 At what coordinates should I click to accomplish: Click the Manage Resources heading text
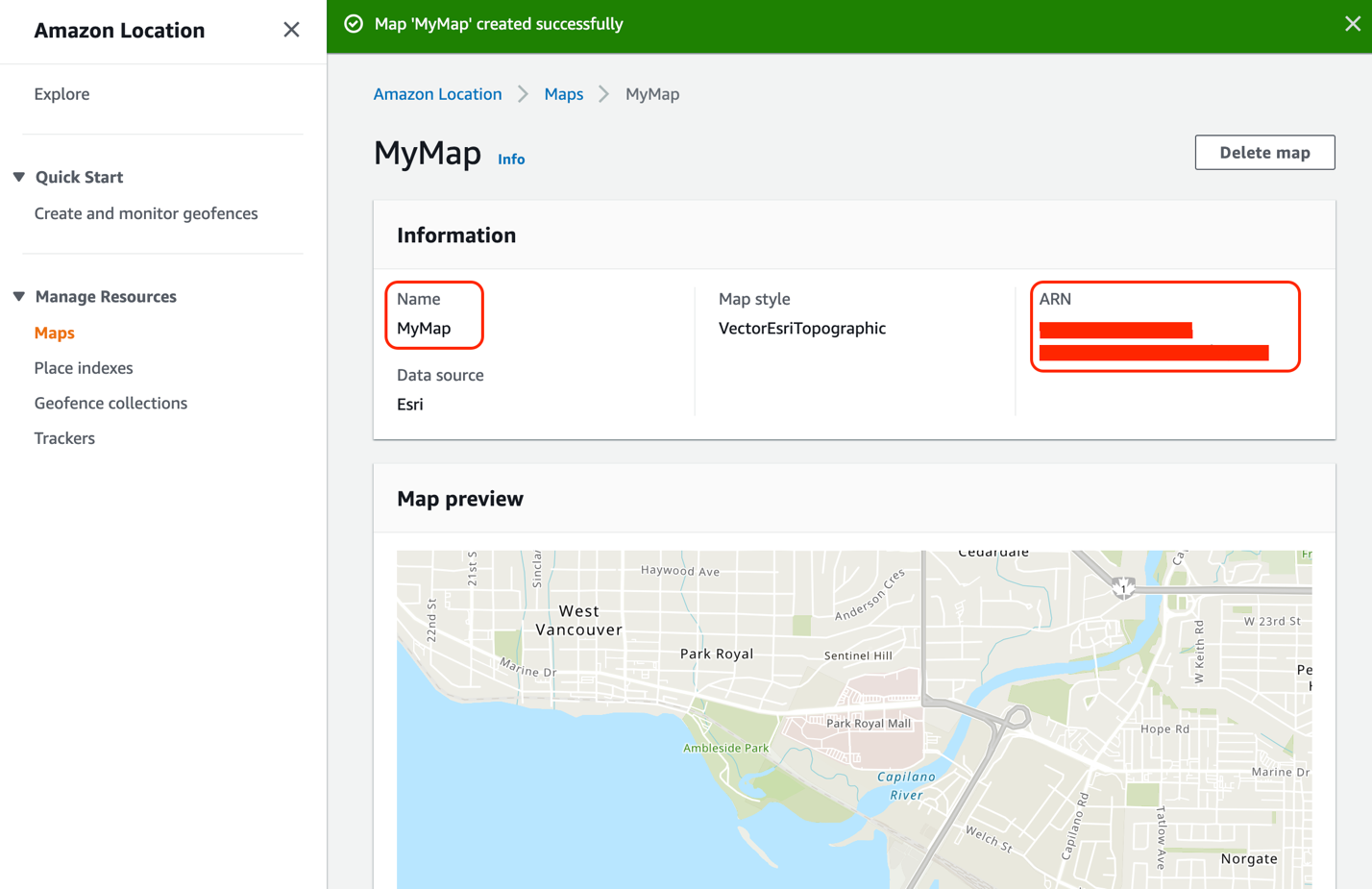[x=106, y=296]
